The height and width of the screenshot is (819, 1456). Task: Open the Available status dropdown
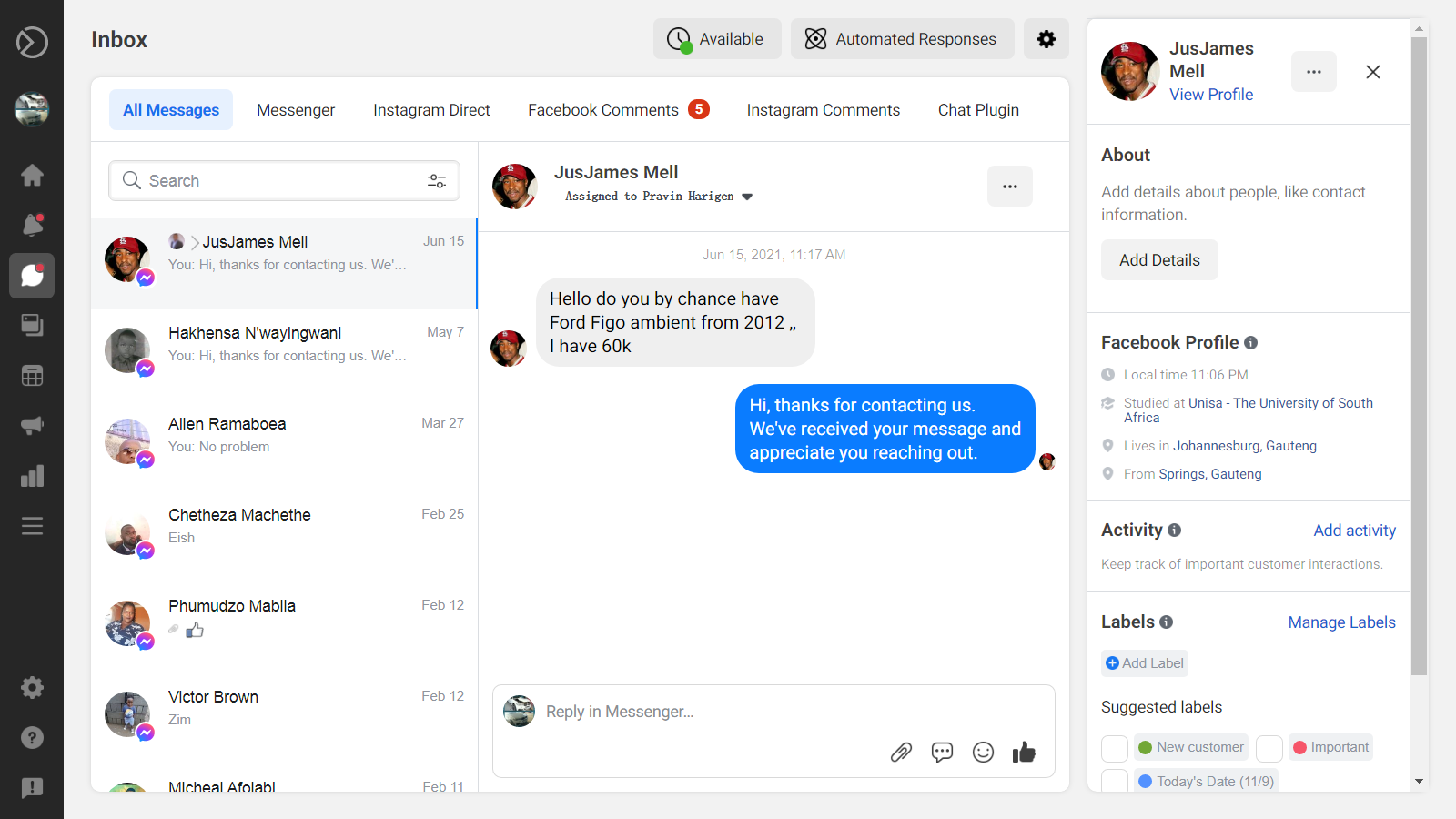click(717, 39)
